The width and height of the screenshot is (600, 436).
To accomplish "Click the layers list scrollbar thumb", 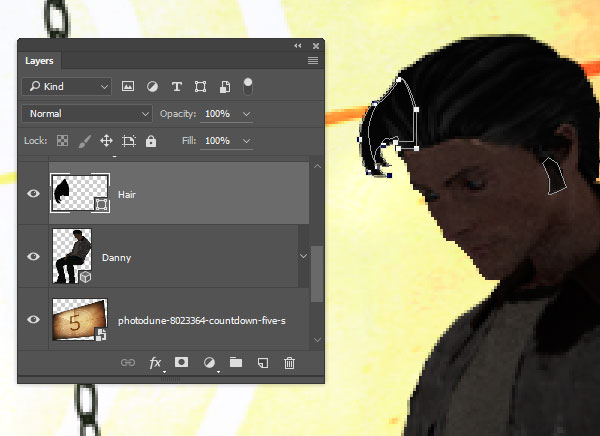I will (x=317, y=274).
